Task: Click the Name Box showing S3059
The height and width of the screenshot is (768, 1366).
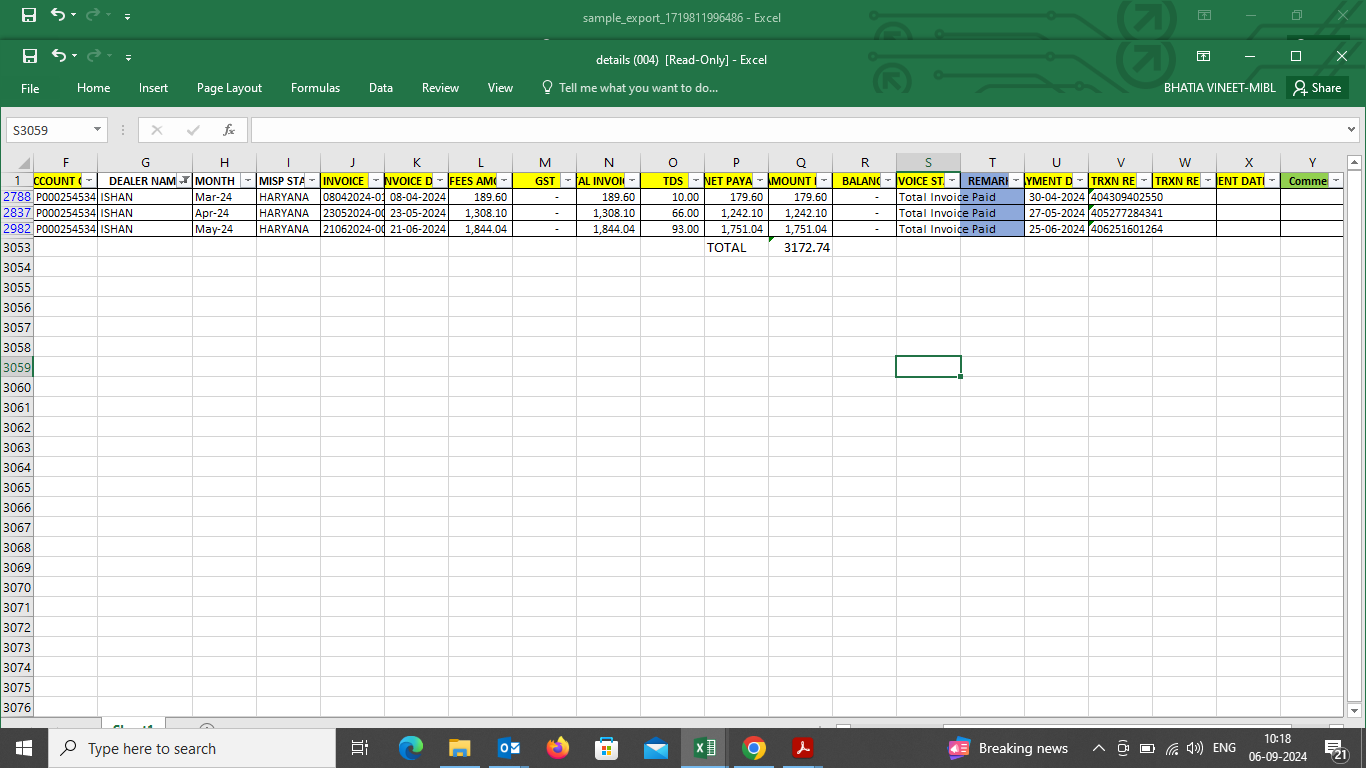Action: tap(49, 130)
